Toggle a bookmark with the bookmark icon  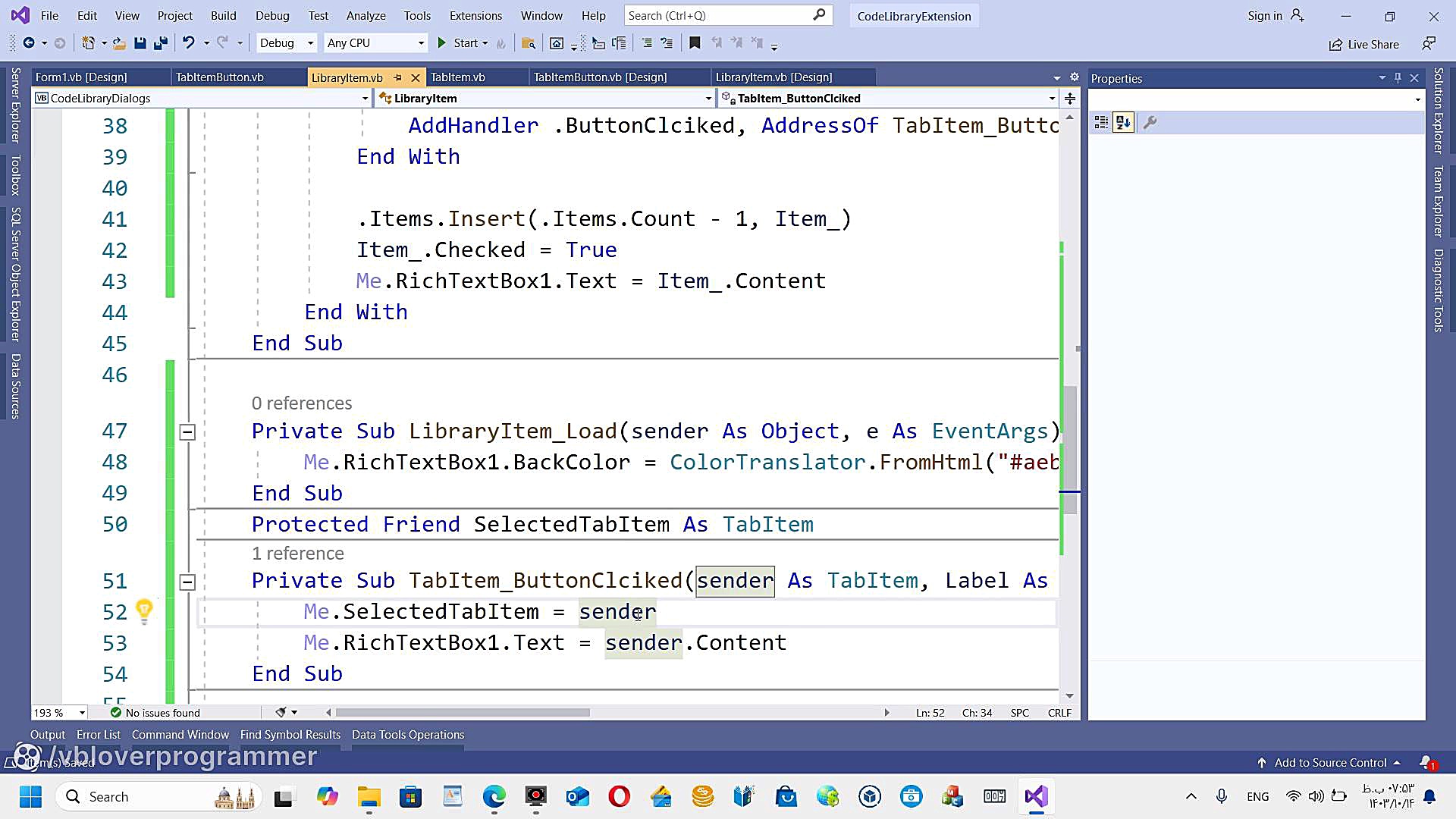click(x=695, y=43)
